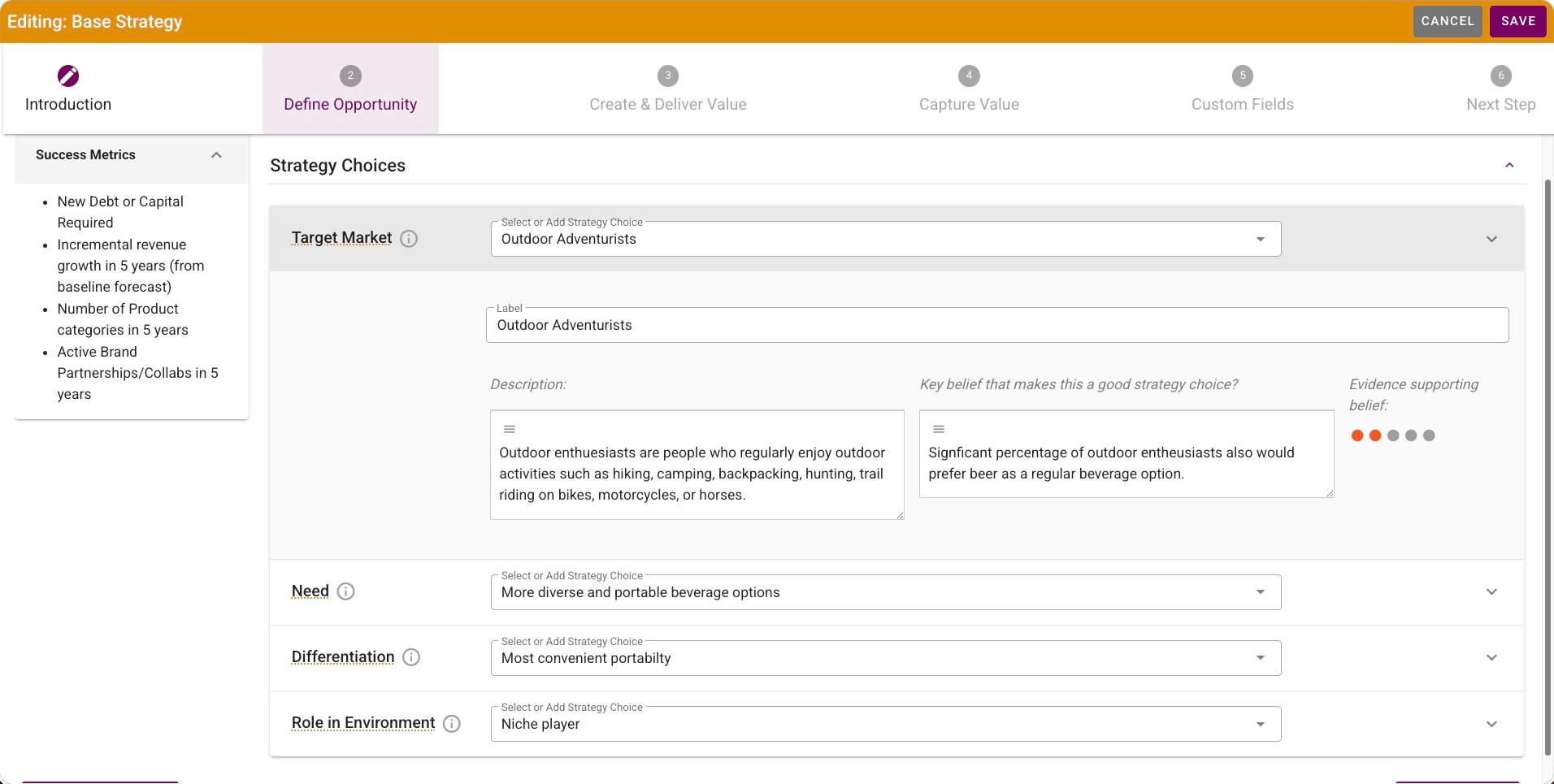Click step 3 circle icon

[x=668, y=76]
